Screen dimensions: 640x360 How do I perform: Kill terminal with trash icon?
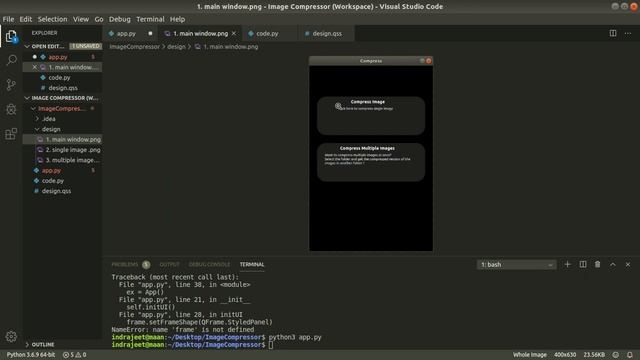tap(598, 264)
